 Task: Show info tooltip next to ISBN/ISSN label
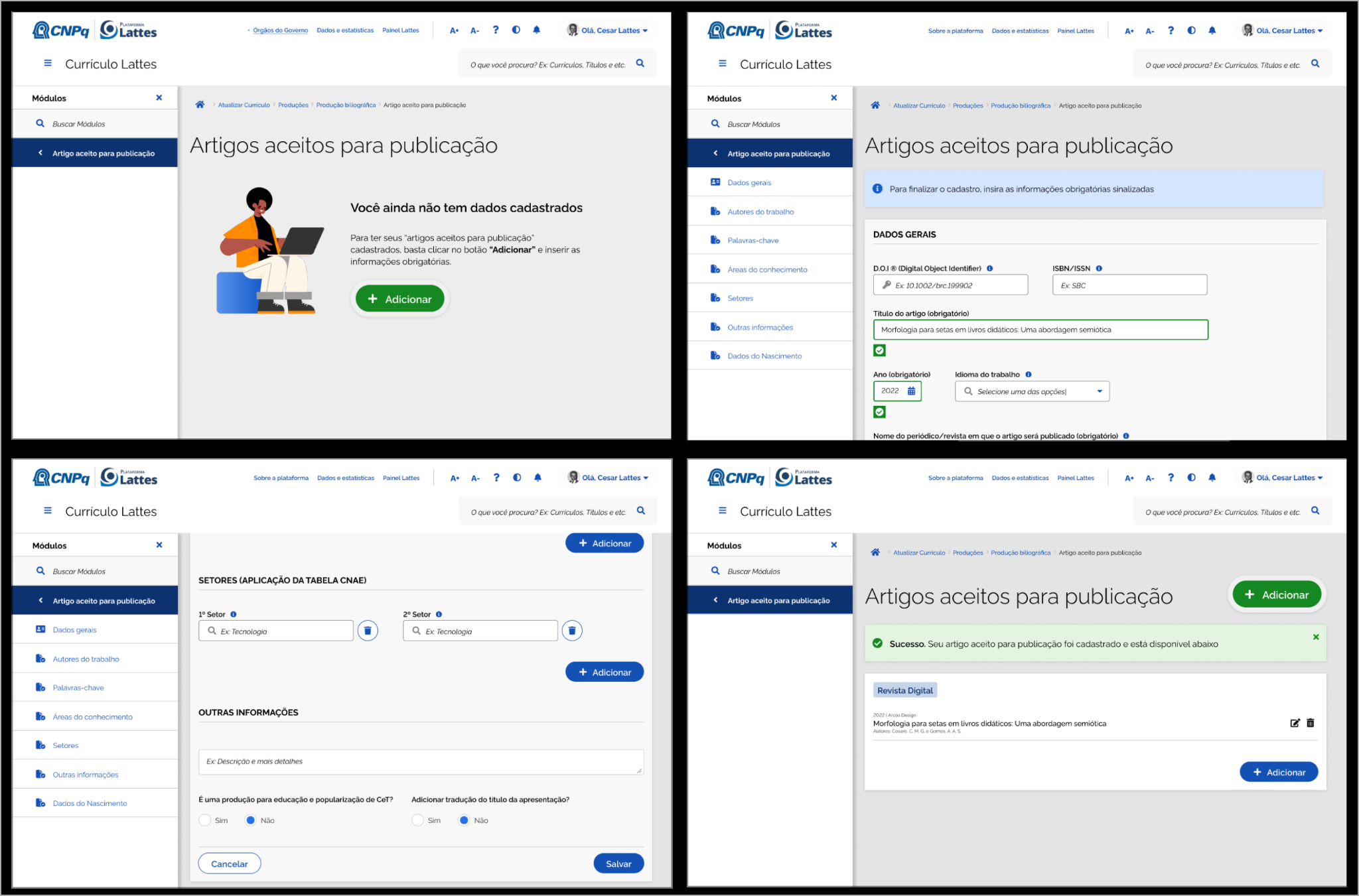coord(1099,269)
